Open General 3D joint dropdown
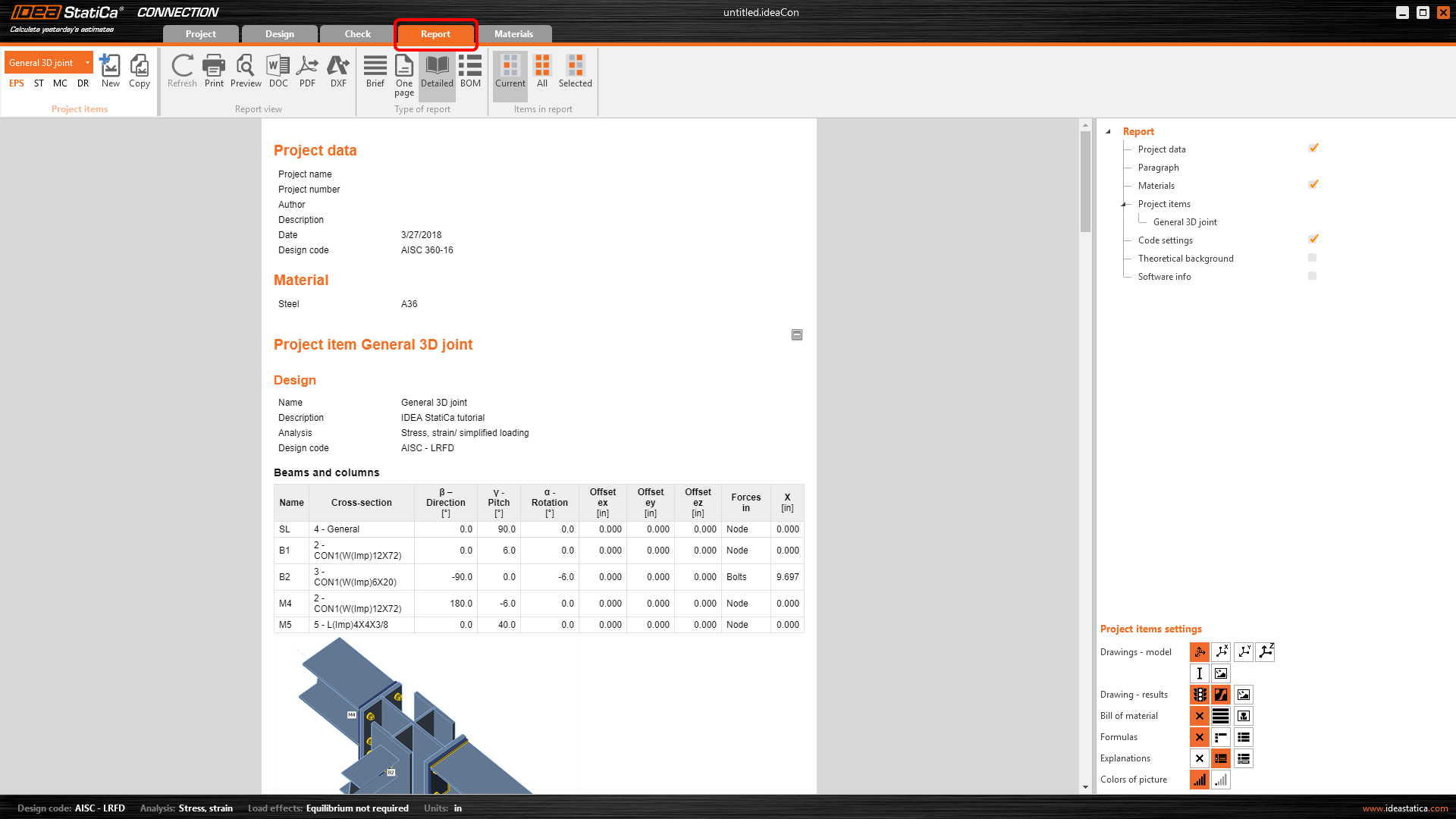 click(87, 62)
